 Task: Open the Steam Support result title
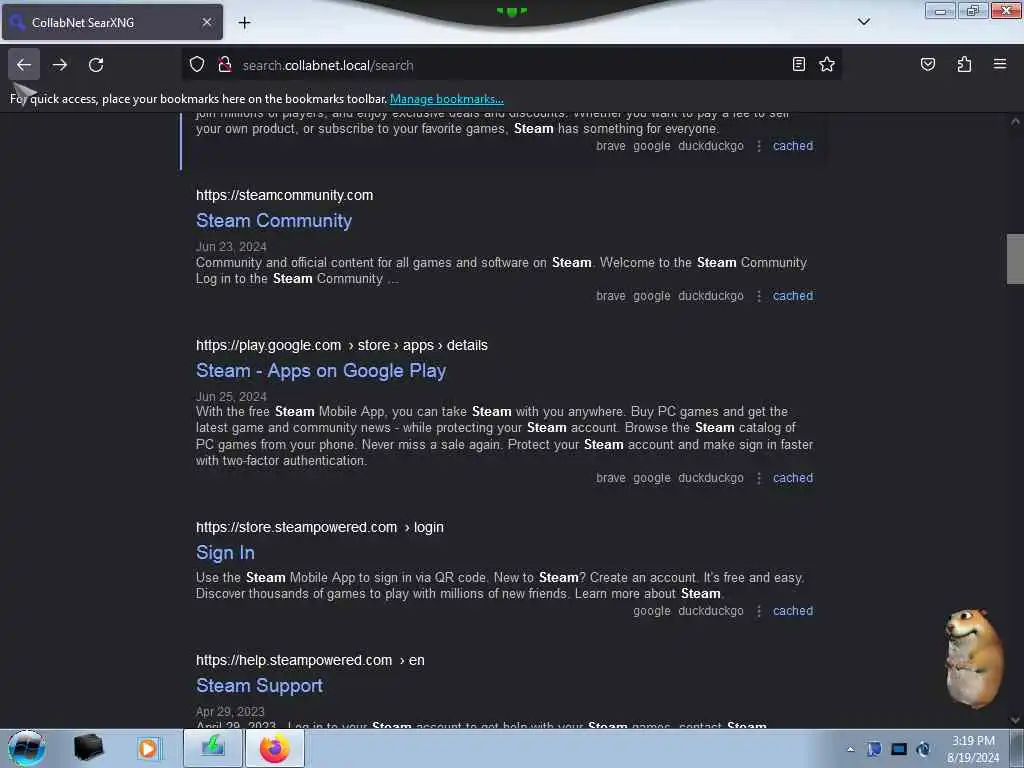tap(259, 686)
